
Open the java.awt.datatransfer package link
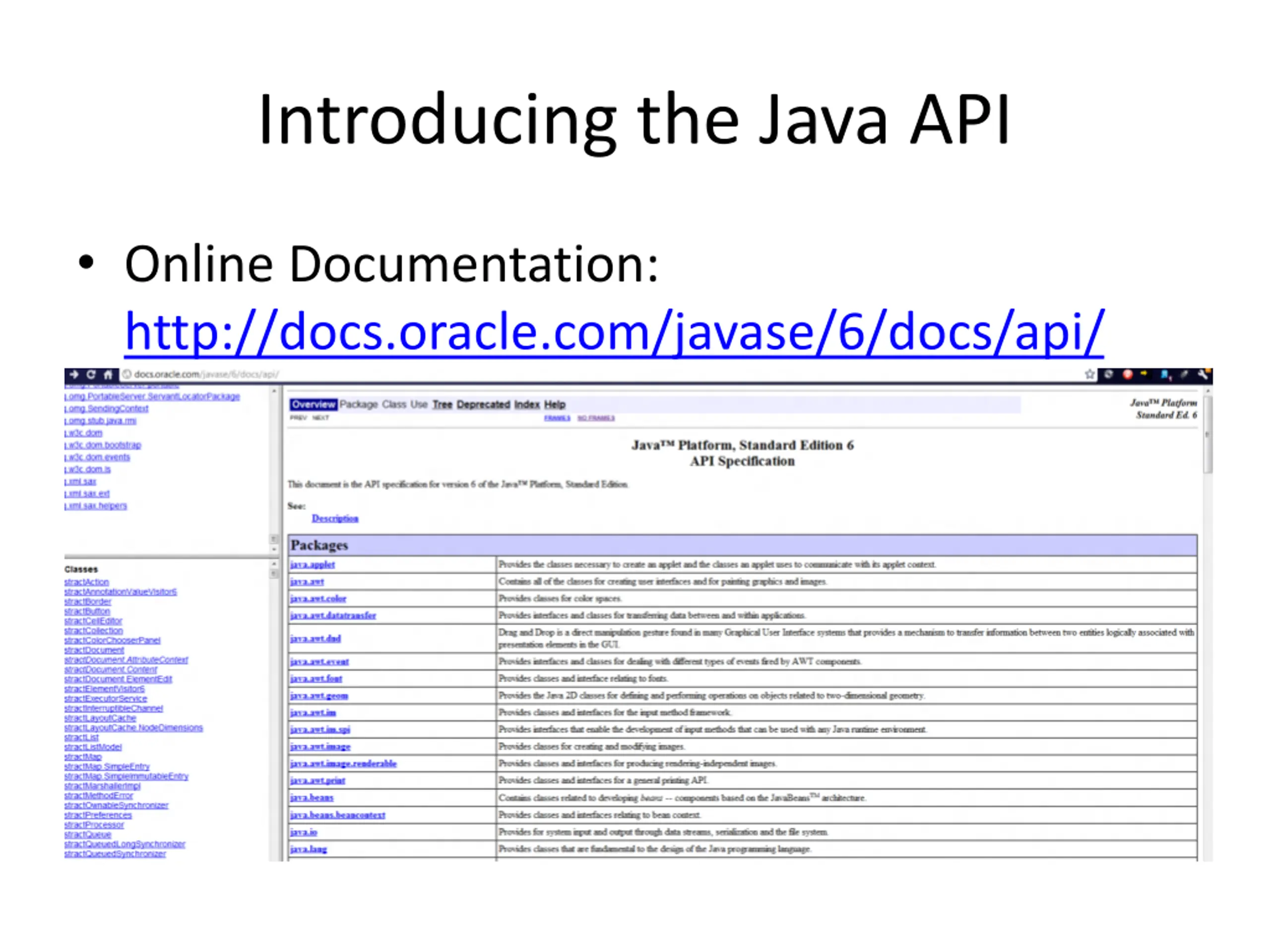point(333,615)
